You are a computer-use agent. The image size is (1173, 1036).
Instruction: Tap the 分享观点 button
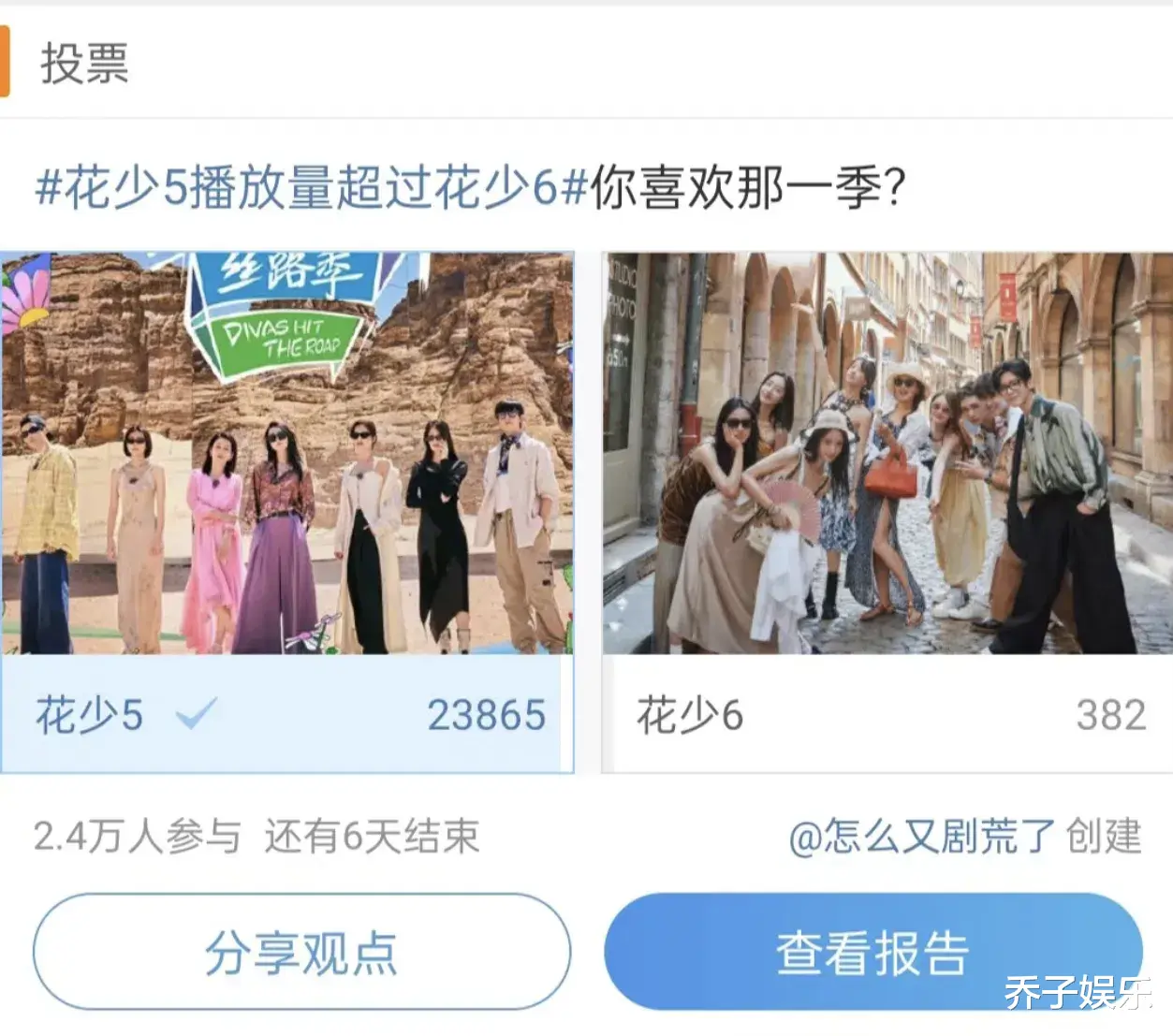(x=301, y=952)
